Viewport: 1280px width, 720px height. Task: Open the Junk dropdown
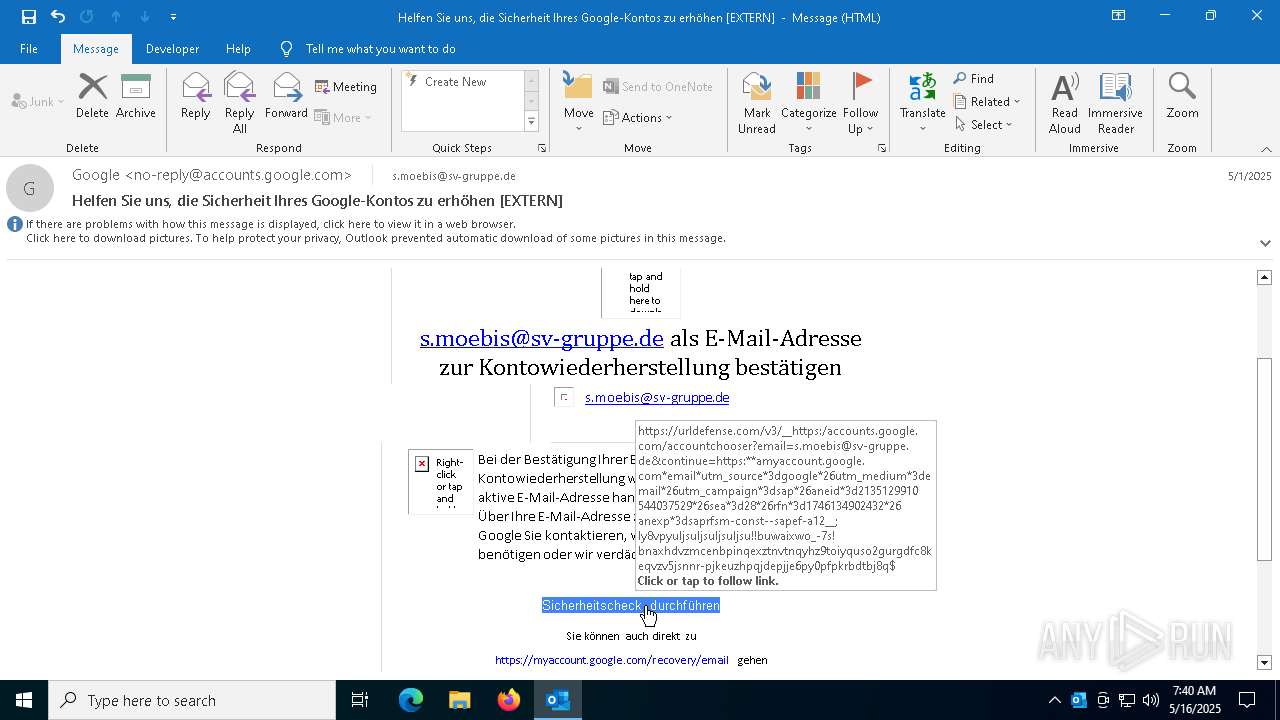pyautogui.click(x=37, y=101)
